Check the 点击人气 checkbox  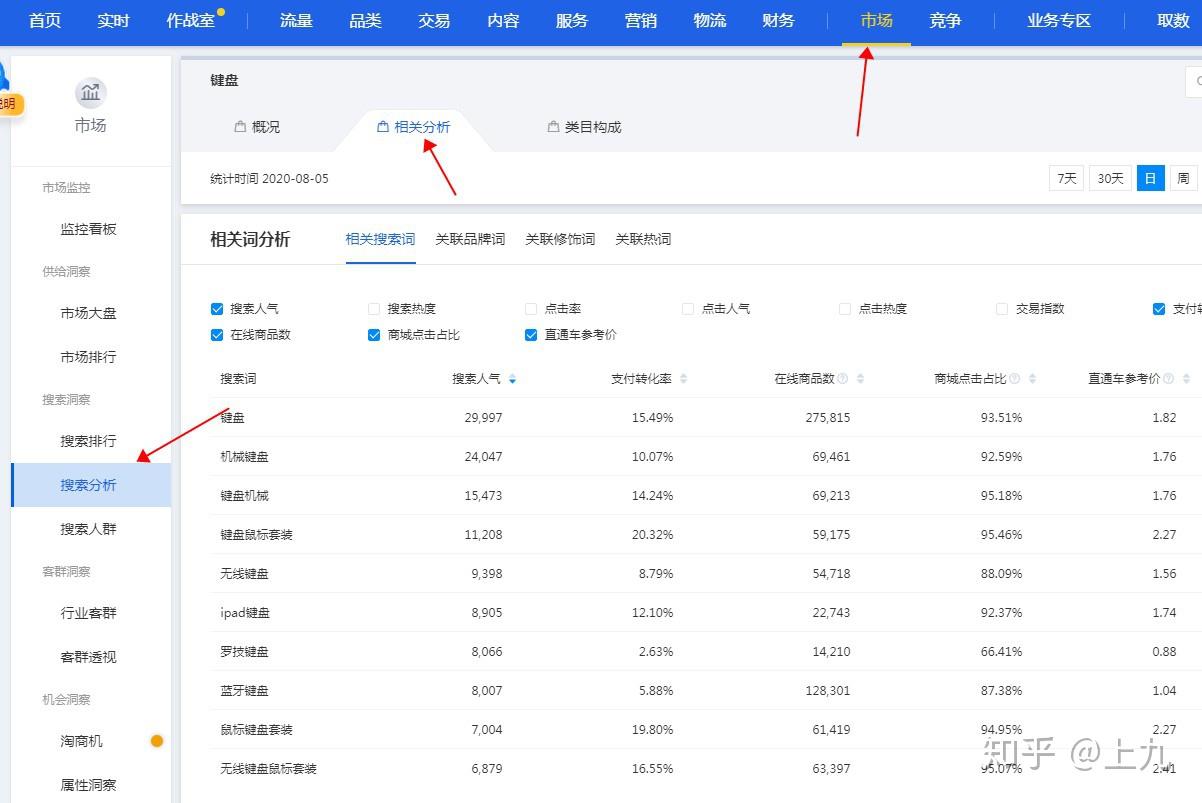pos(688,309)
